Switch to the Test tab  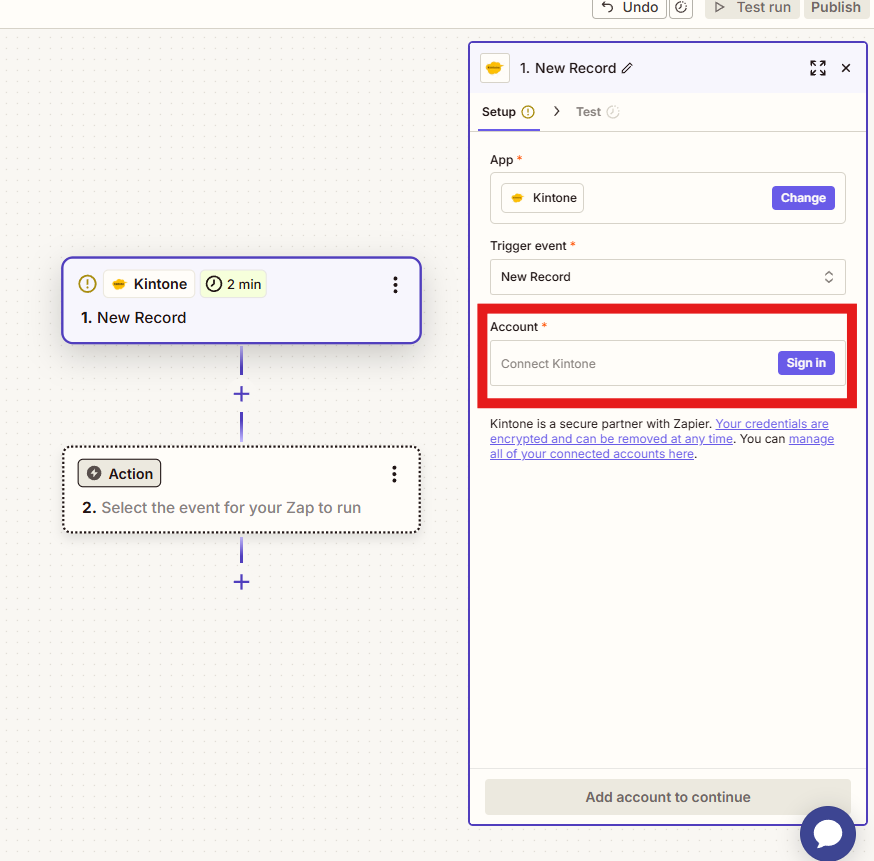click(x=597, y=112)
